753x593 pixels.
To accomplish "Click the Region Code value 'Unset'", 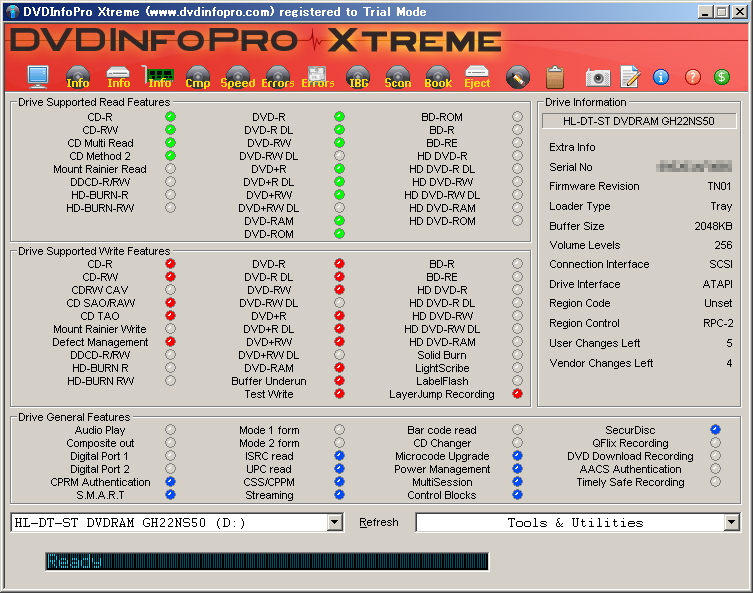I will [717, 303].
